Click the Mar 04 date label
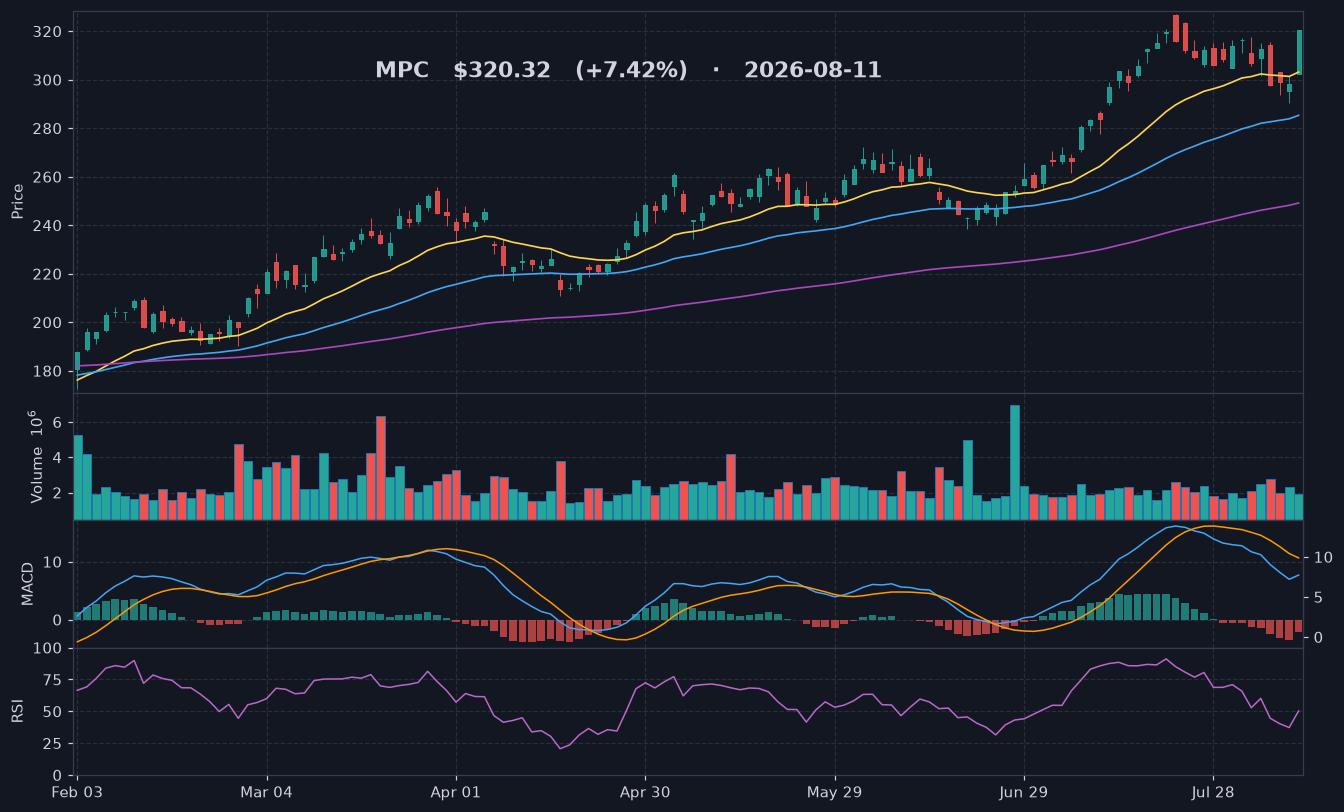Viewport: 1344px width, 812px height. (267, 792)
